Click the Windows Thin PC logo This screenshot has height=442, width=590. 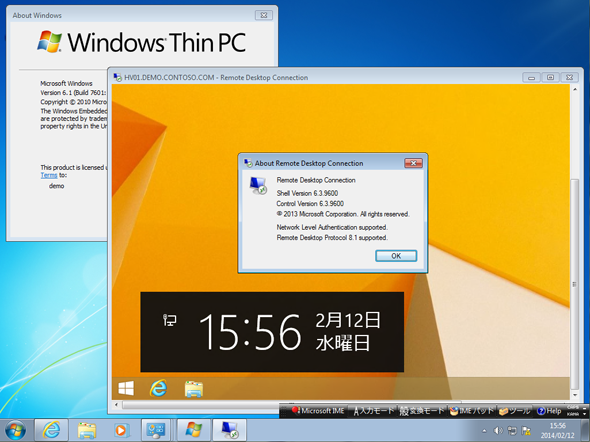coord(142,42)
